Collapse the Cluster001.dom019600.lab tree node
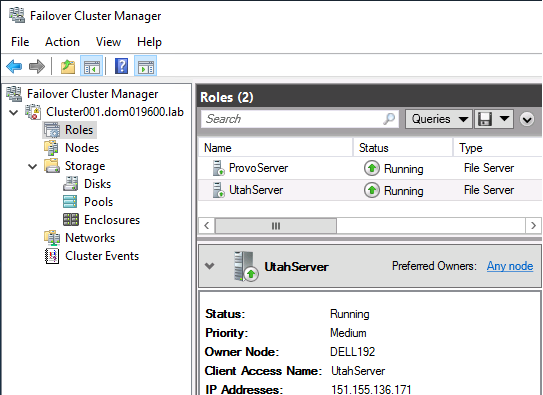Screen dimensions: 543x395 click(x=14, y=112)
